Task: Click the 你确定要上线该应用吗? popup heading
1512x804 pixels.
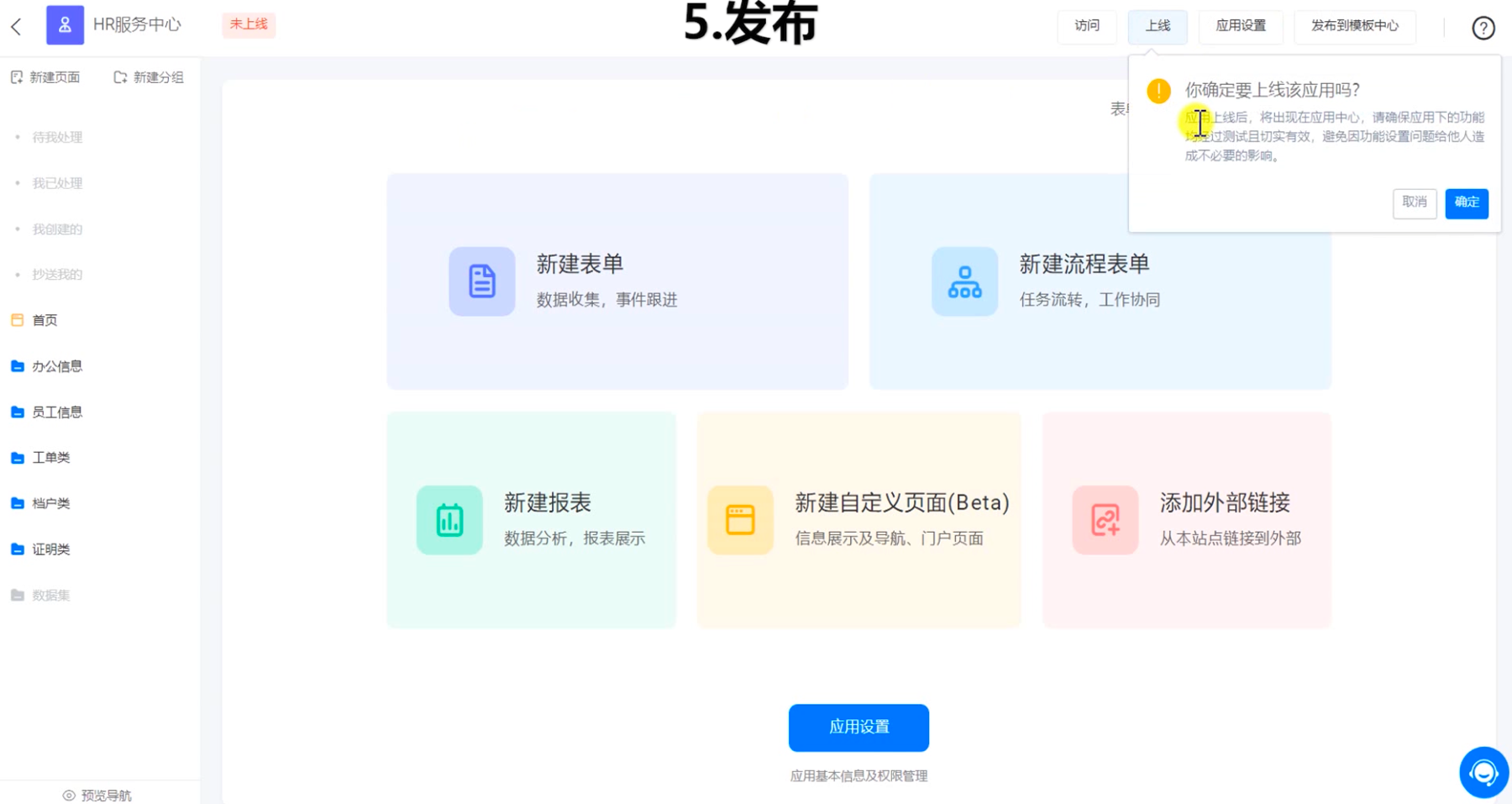Action: (1272, 90)
